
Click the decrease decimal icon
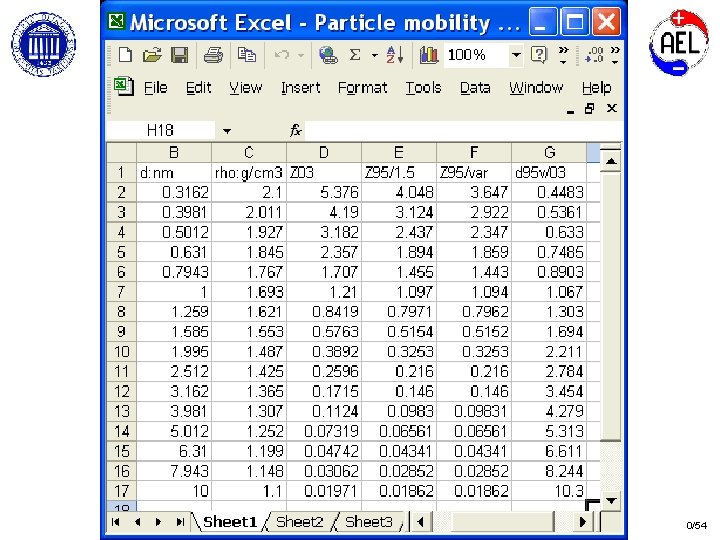[x=594, y=55]
